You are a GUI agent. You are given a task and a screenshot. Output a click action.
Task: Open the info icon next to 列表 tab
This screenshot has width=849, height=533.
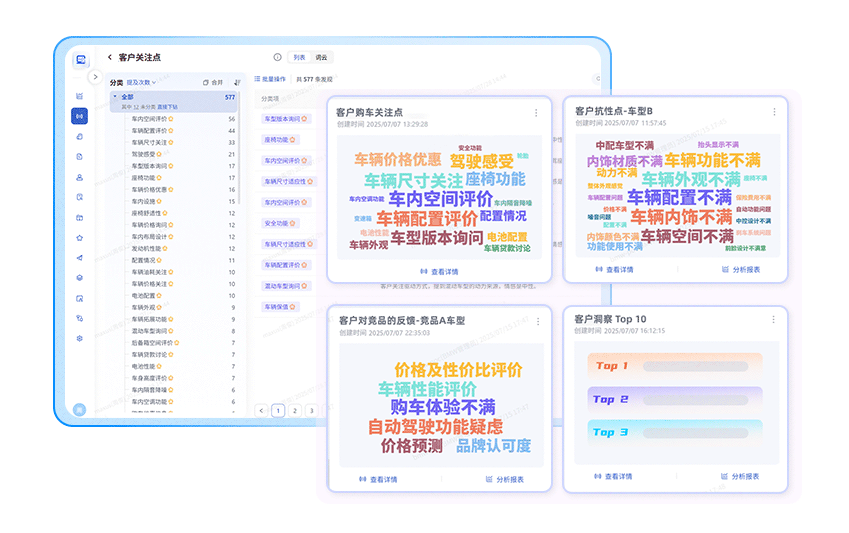pyautogui.click(x=277, y=57)
